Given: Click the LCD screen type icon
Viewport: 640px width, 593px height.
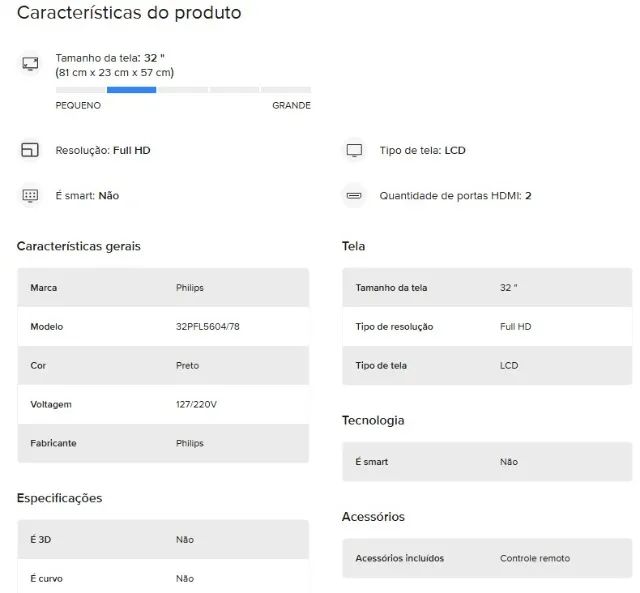Looking at the screenshot, I should pyautogui.click(x=354, y=150).
